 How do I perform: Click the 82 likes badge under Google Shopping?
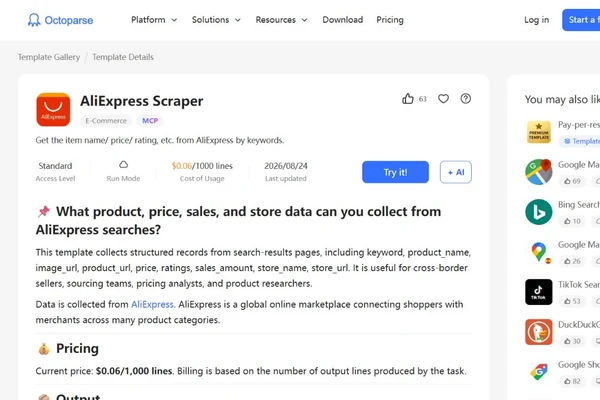(572, 381)
